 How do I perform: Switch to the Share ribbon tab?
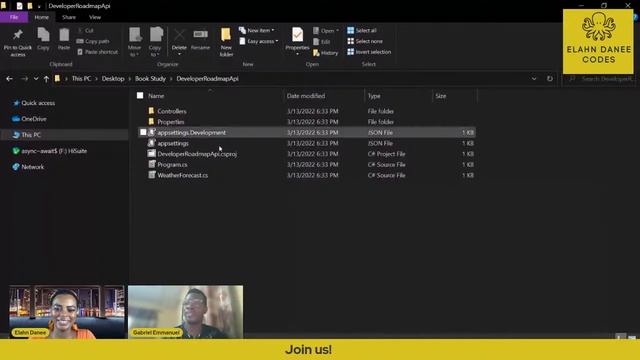tap(69, 17)
